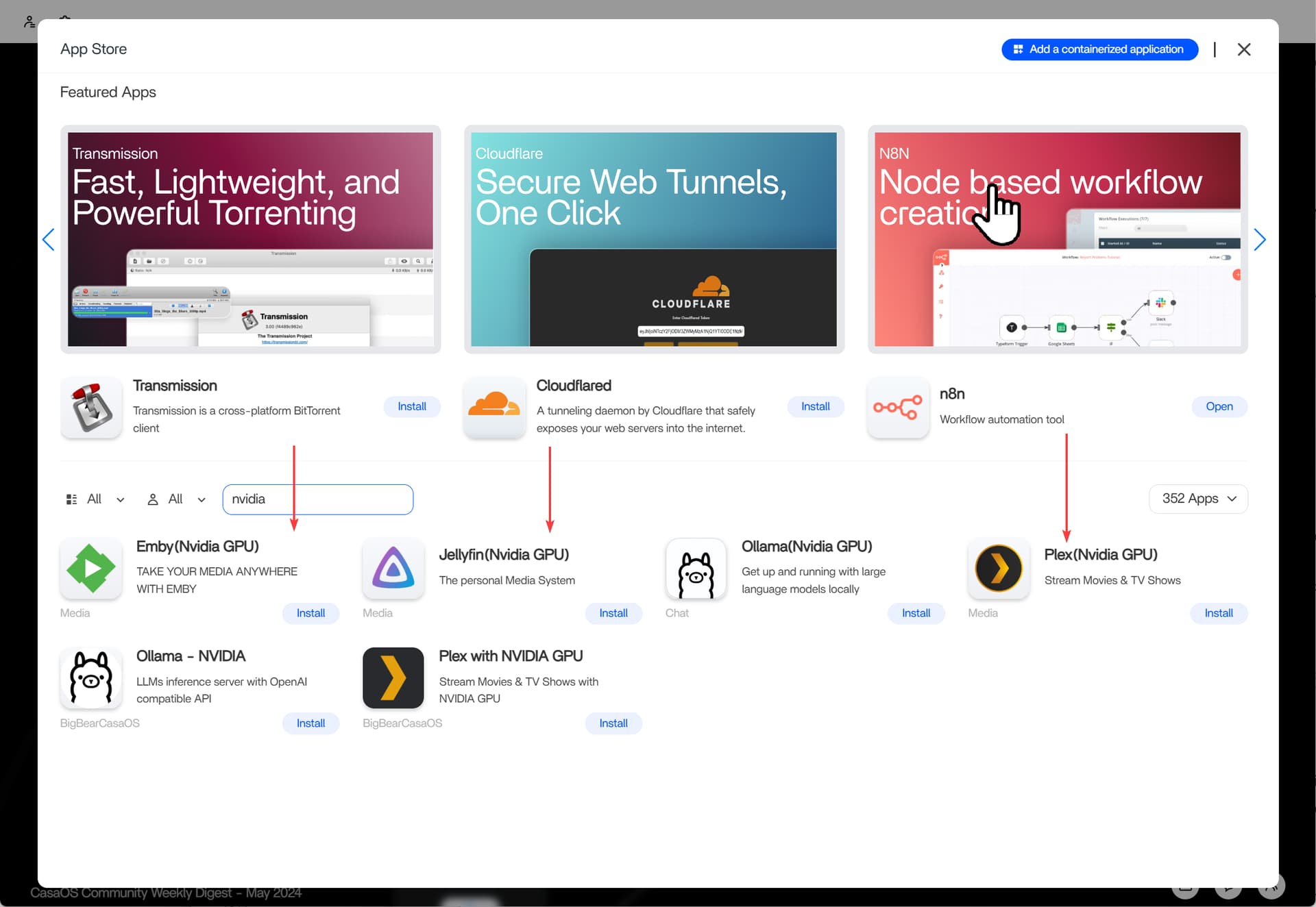Click the Ollama - NVIDIA title
Screen dimensions: 1316x907
[191, 656]
